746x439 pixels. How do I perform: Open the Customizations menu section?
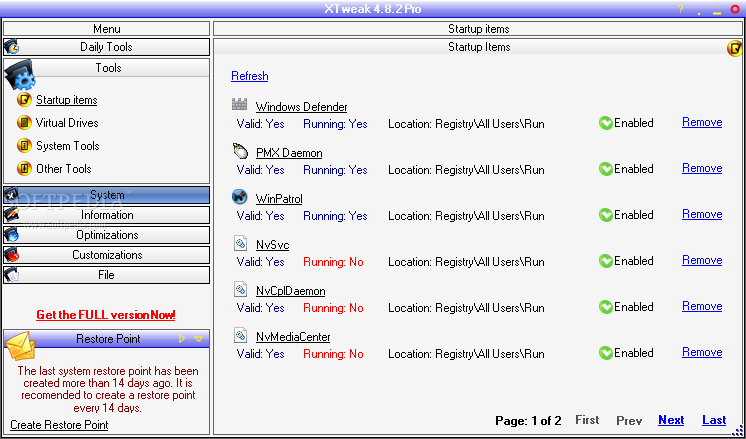coord(106,255)
